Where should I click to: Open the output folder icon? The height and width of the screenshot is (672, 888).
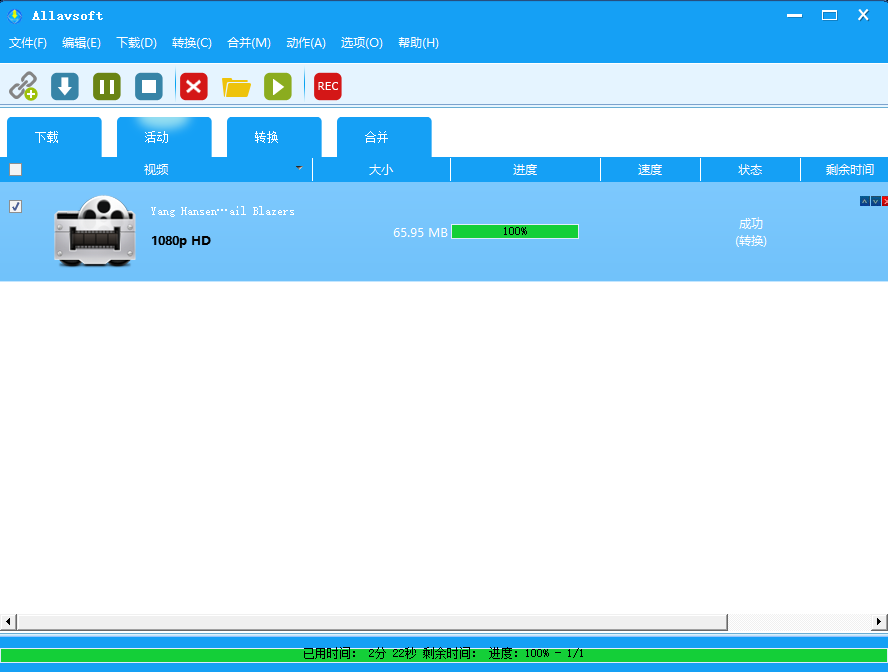[x=236, y=87]
